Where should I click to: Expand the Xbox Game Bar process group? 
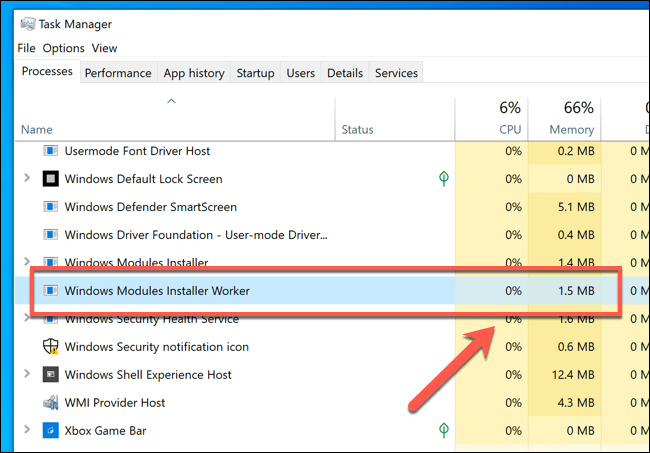click(x=27, y=431)
